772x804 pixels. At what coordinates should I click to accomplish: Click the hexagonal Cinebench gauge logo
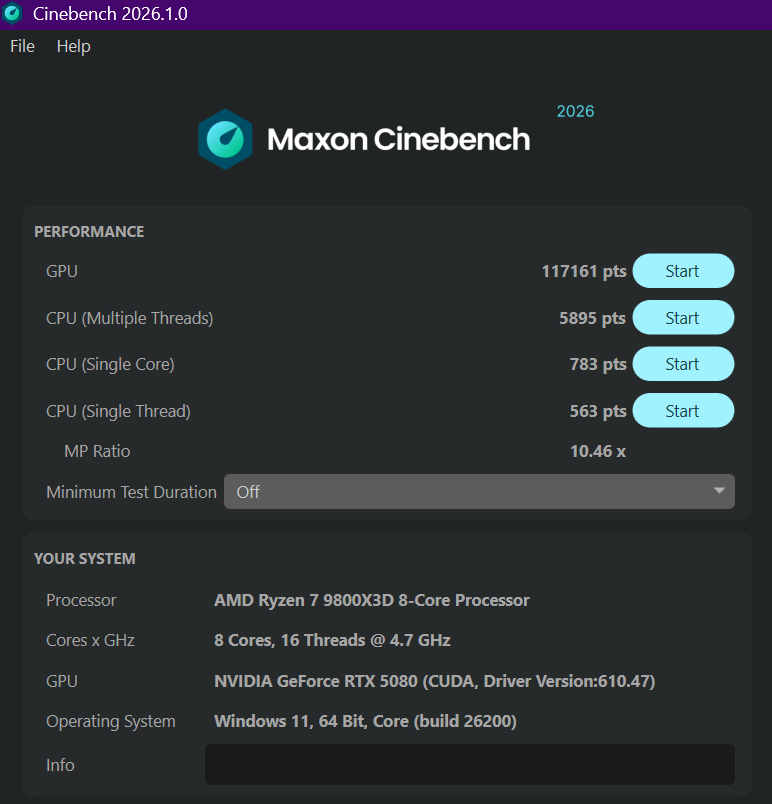point(225,139)
